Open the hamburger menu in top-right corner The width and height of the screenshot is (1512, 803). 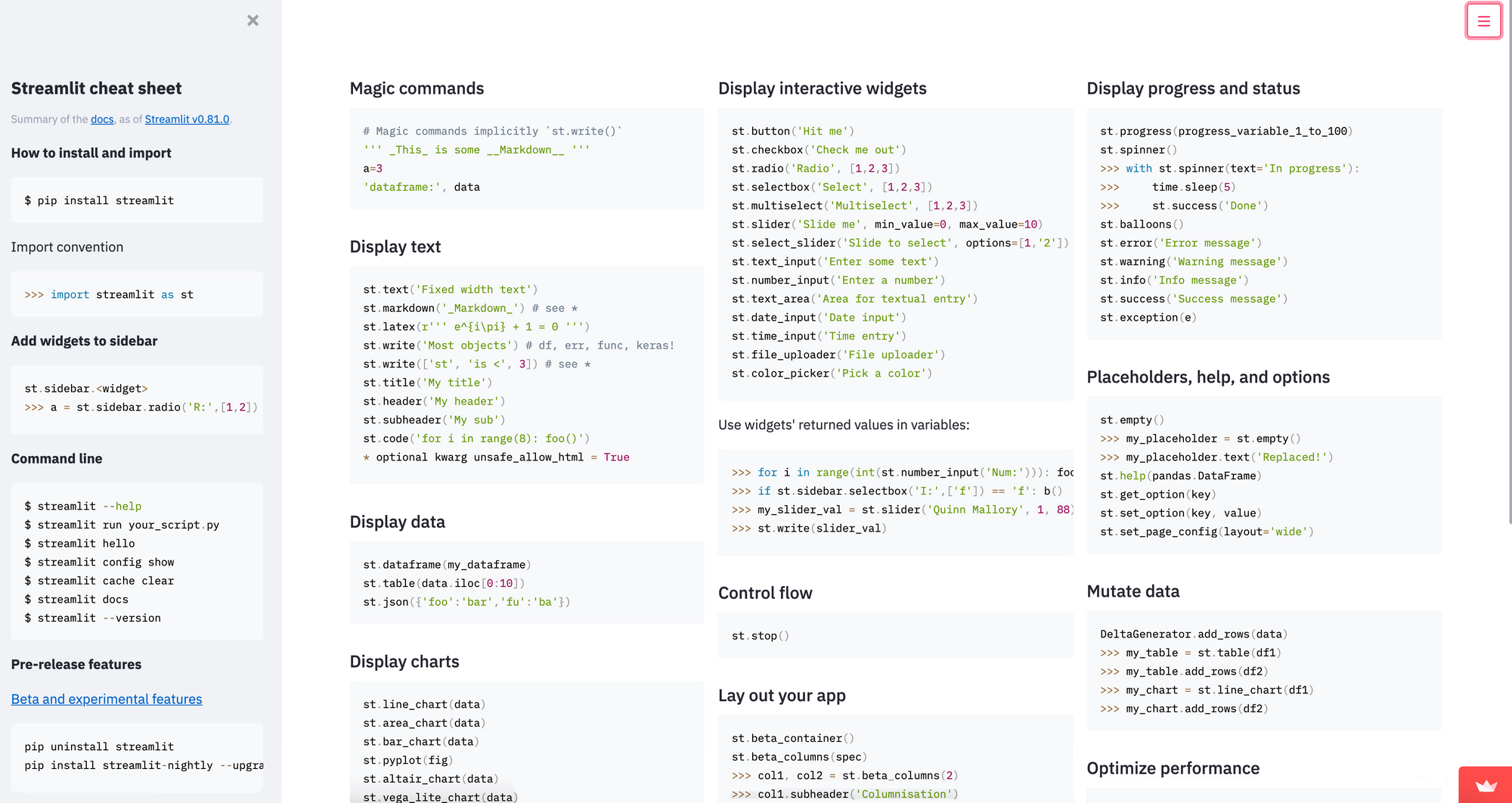click(1483, 21)
